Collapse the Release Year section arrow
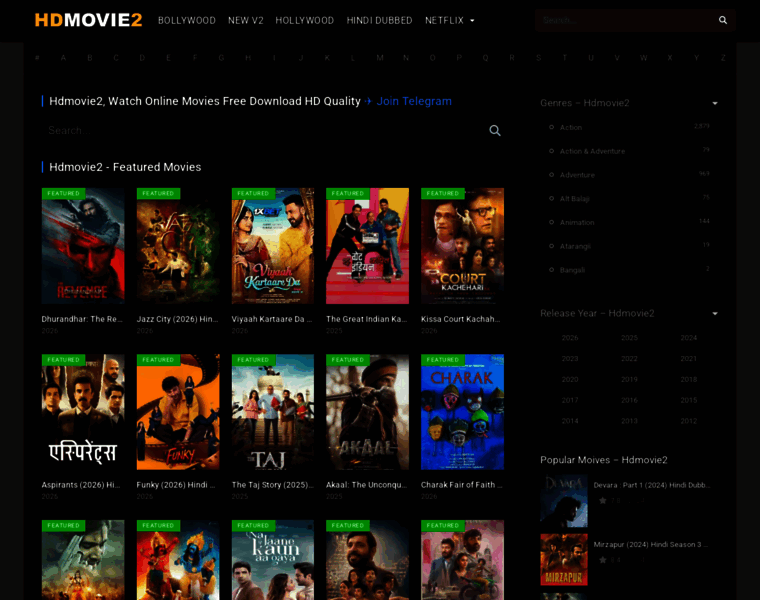760x600 pixels. pos(715,313)
